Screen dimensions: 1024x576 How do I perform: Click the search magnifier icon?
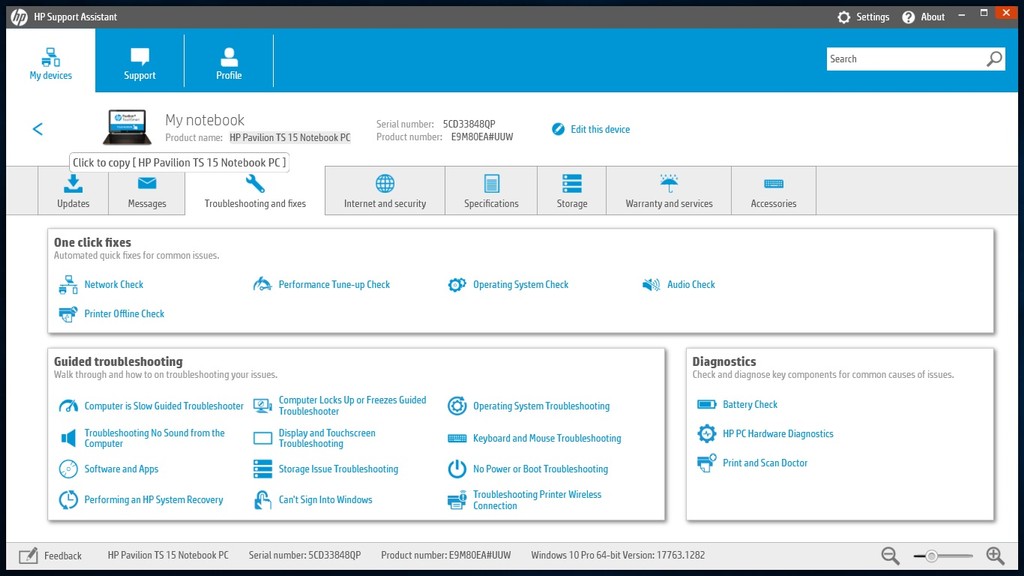994,59
